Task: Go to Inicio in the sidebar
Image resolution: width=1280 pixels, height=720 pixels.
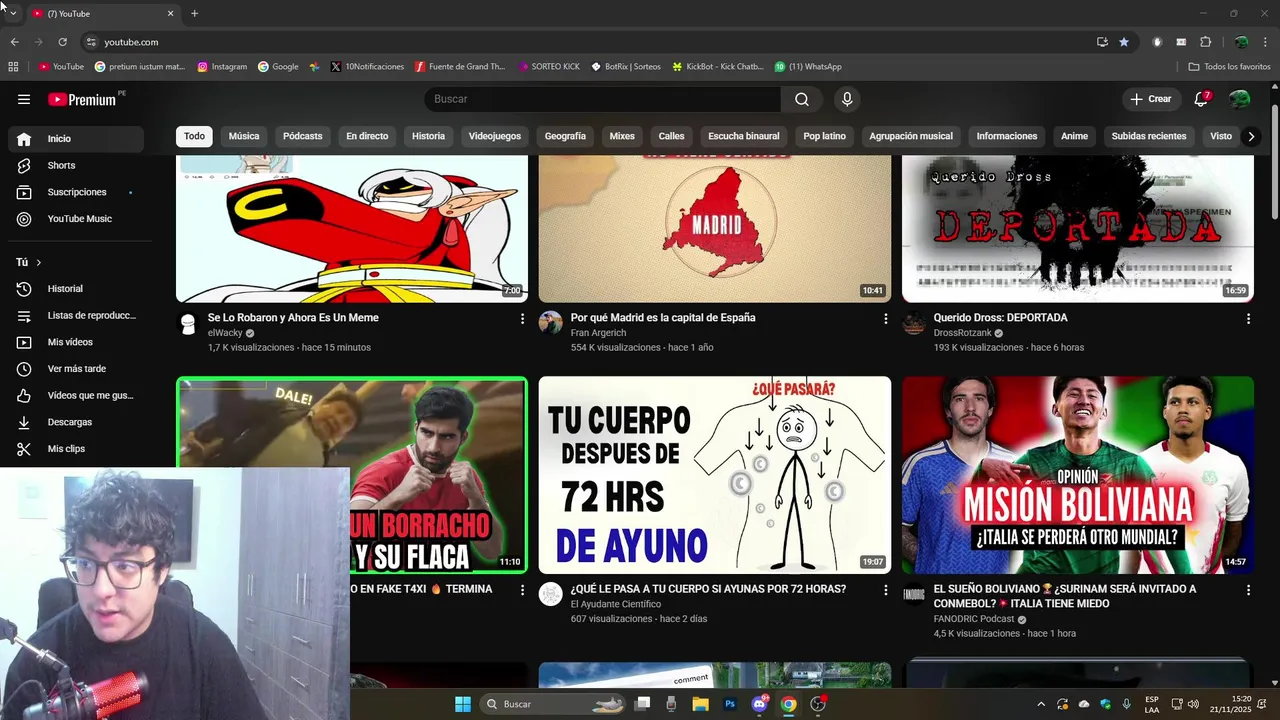Action: [74, 139]
